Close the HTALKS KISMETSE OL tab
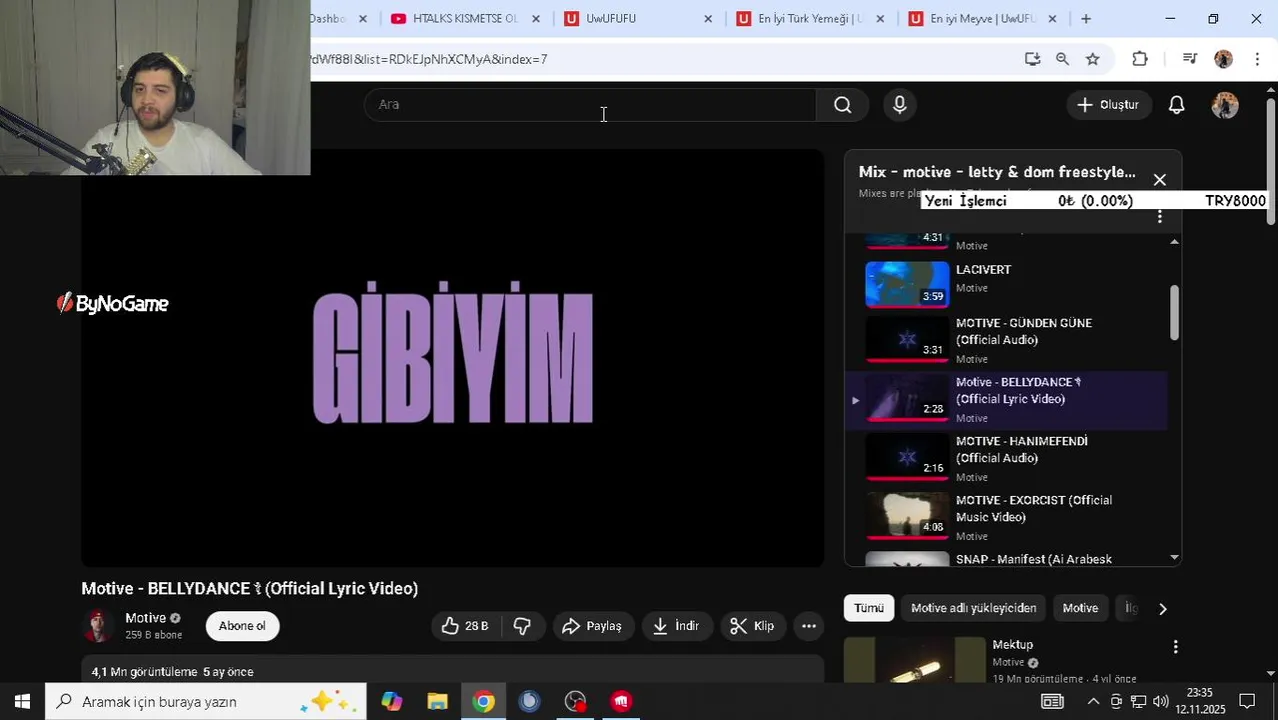The height and width of the screenshot is (720, 1278). (536, 19)
